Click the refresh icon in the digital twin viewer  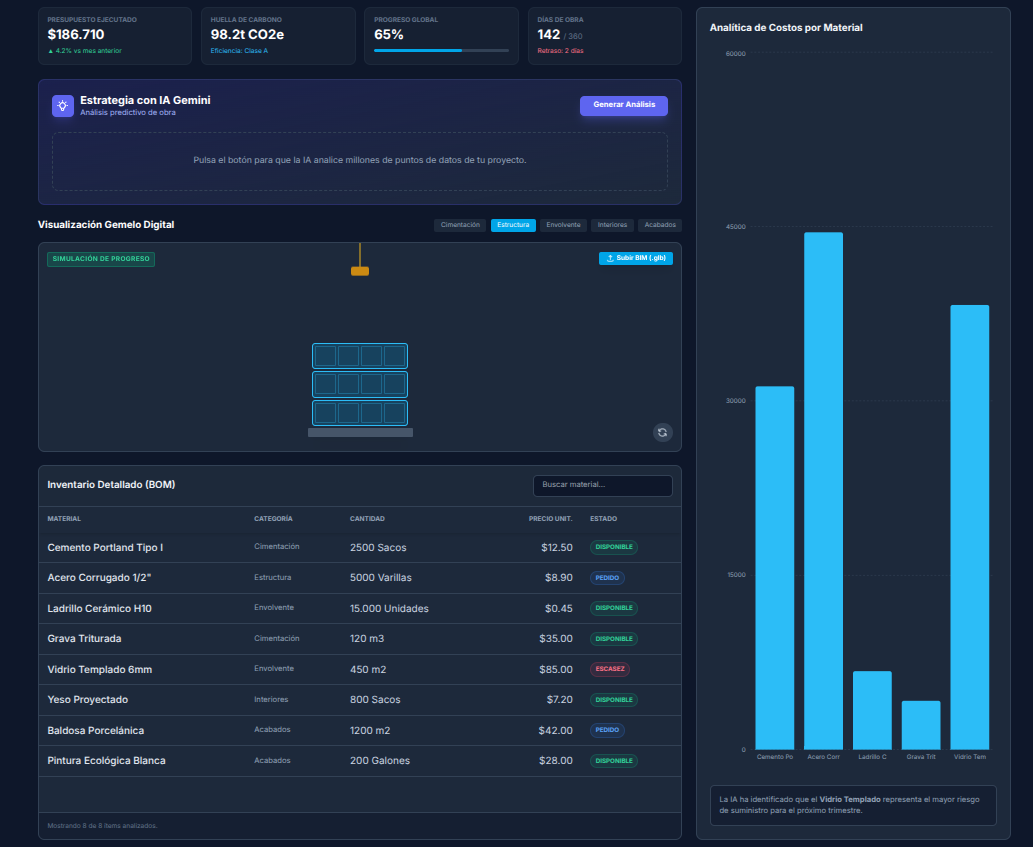pos(662,432)
